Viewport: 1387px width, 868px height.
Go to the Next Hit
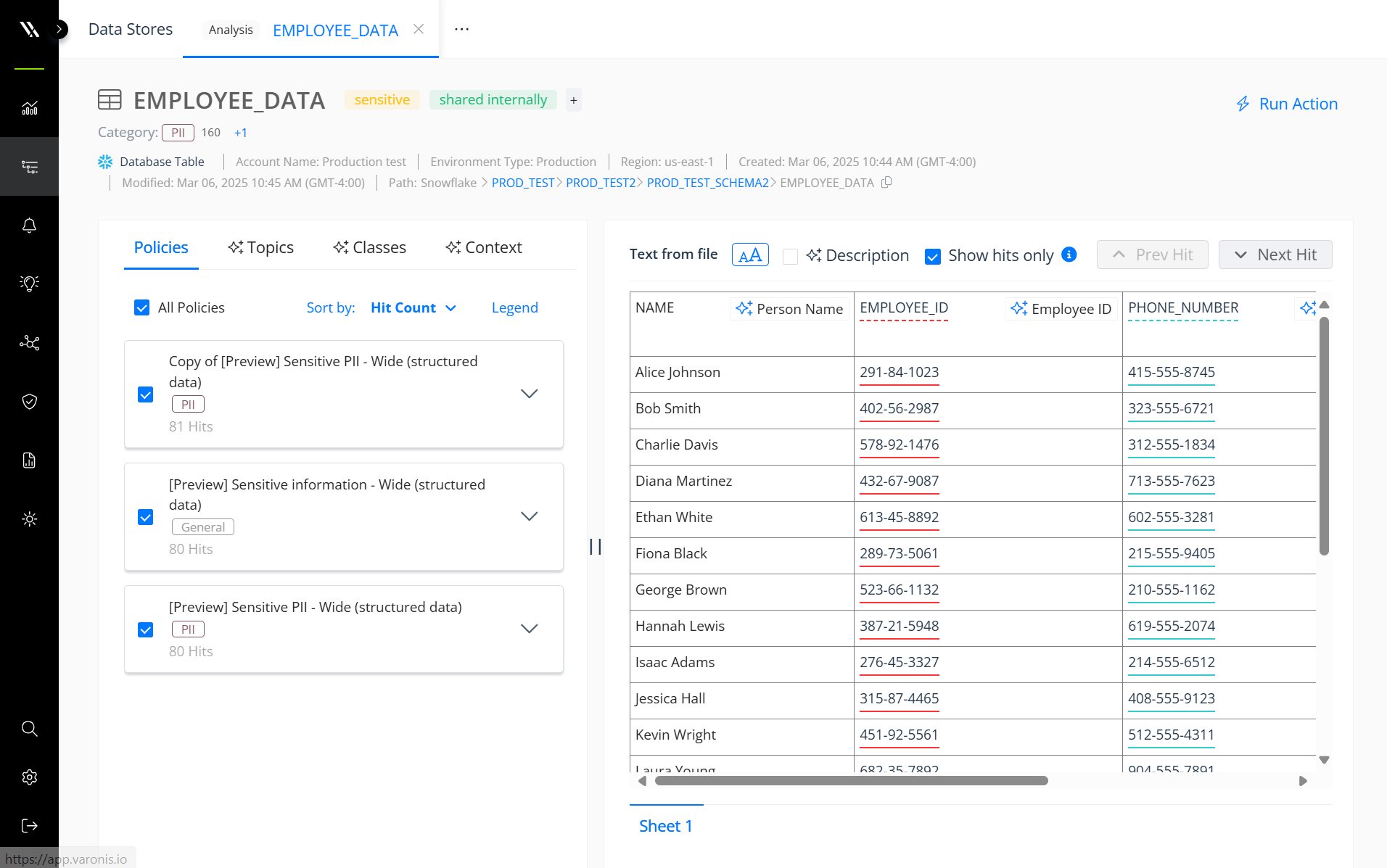click(x=1275, y=255)
